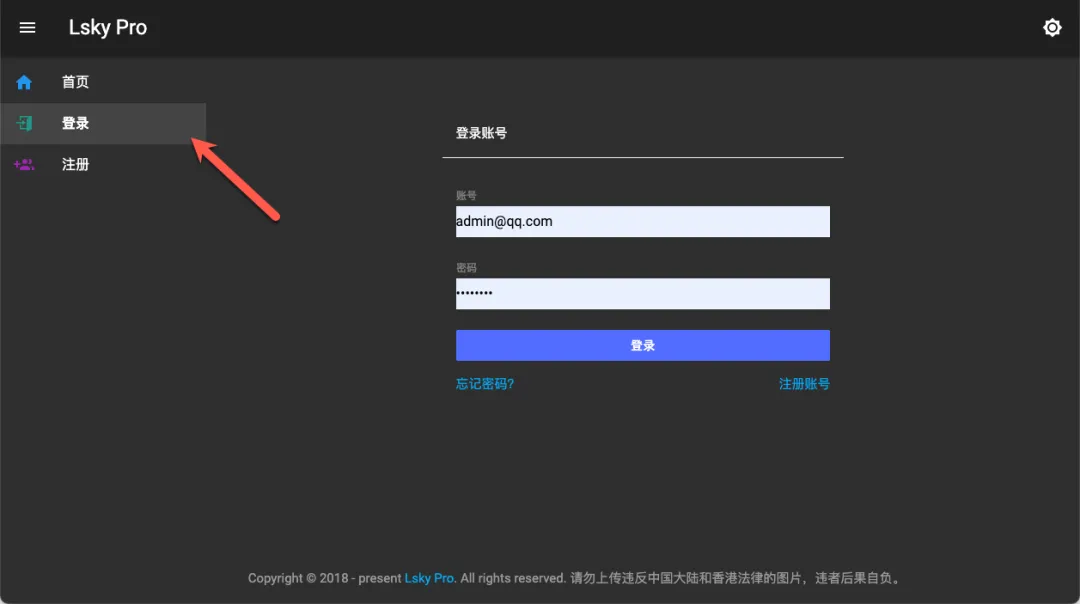Open the 忘记密码? link

(485, 384)
